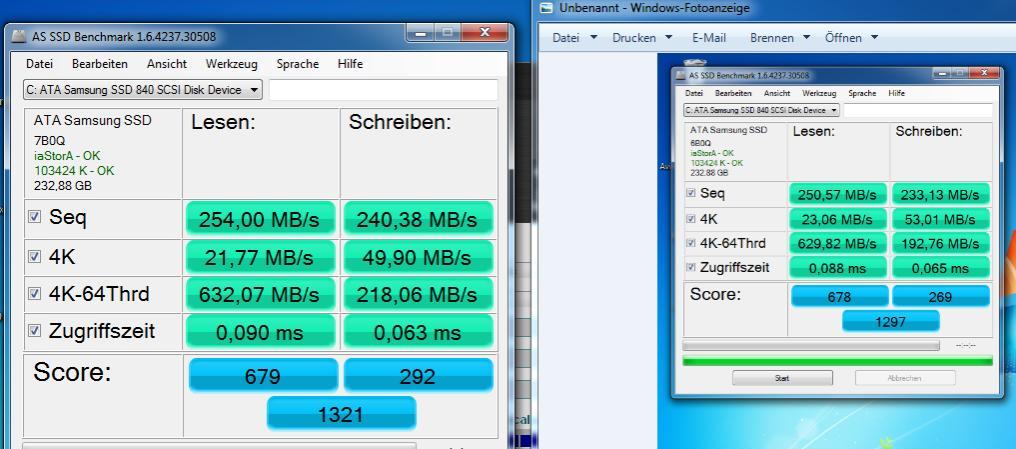Screen dimensions: 1016x449
Task: Click the empty text field in the photo's AS SSD window
Action: pos(918,110)
